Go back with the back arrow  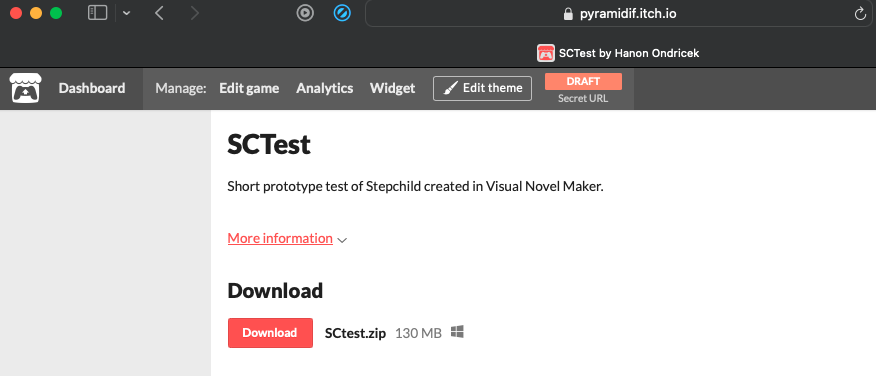(x=159, y=13)
